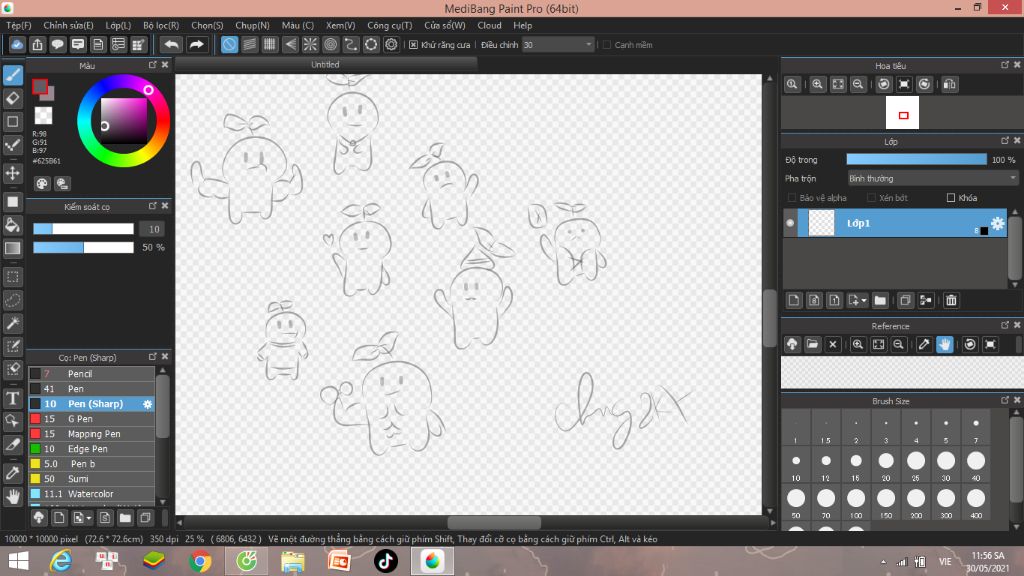Open TikTok from the taskbar

pyautogui.click(x=385, y=561)
